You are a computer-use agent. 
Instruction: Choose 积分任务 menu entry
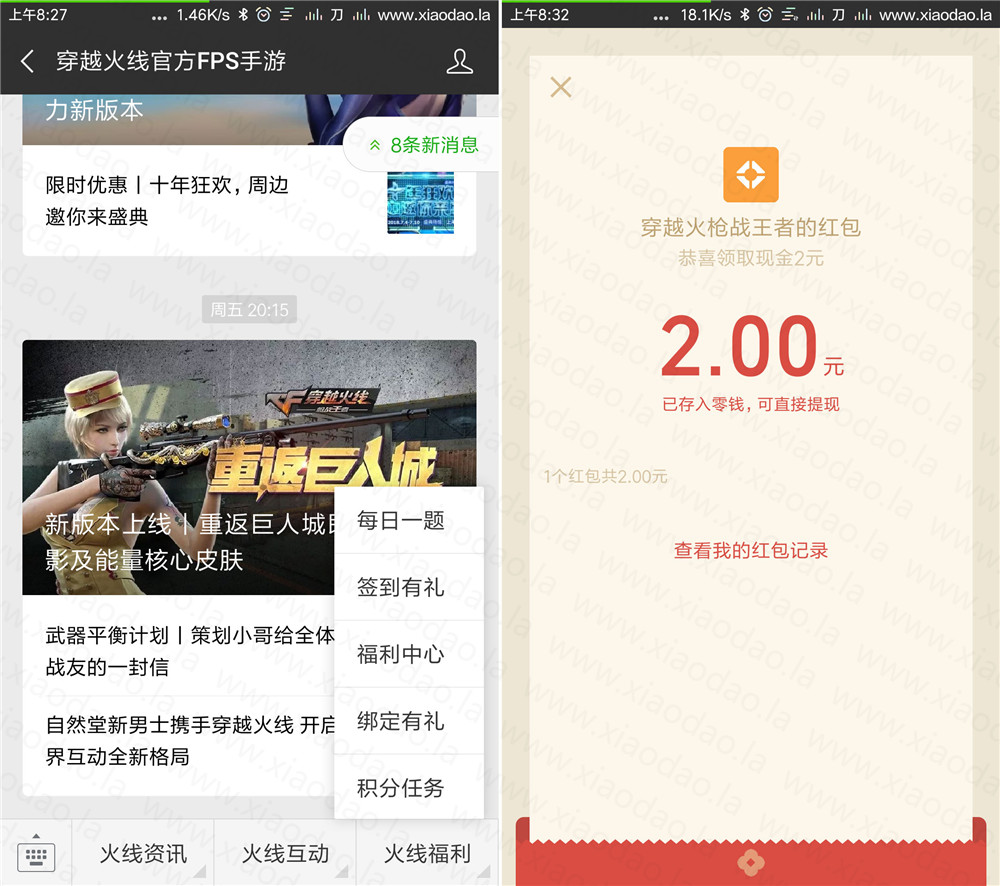[409, 787]
